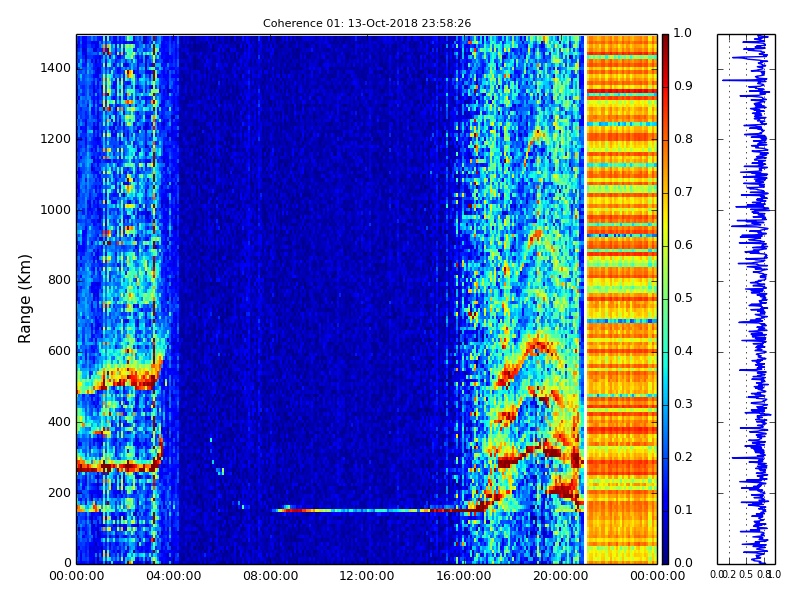Click the colorbar tick label 0.5

pyautogui.click(x=683, y=298)
